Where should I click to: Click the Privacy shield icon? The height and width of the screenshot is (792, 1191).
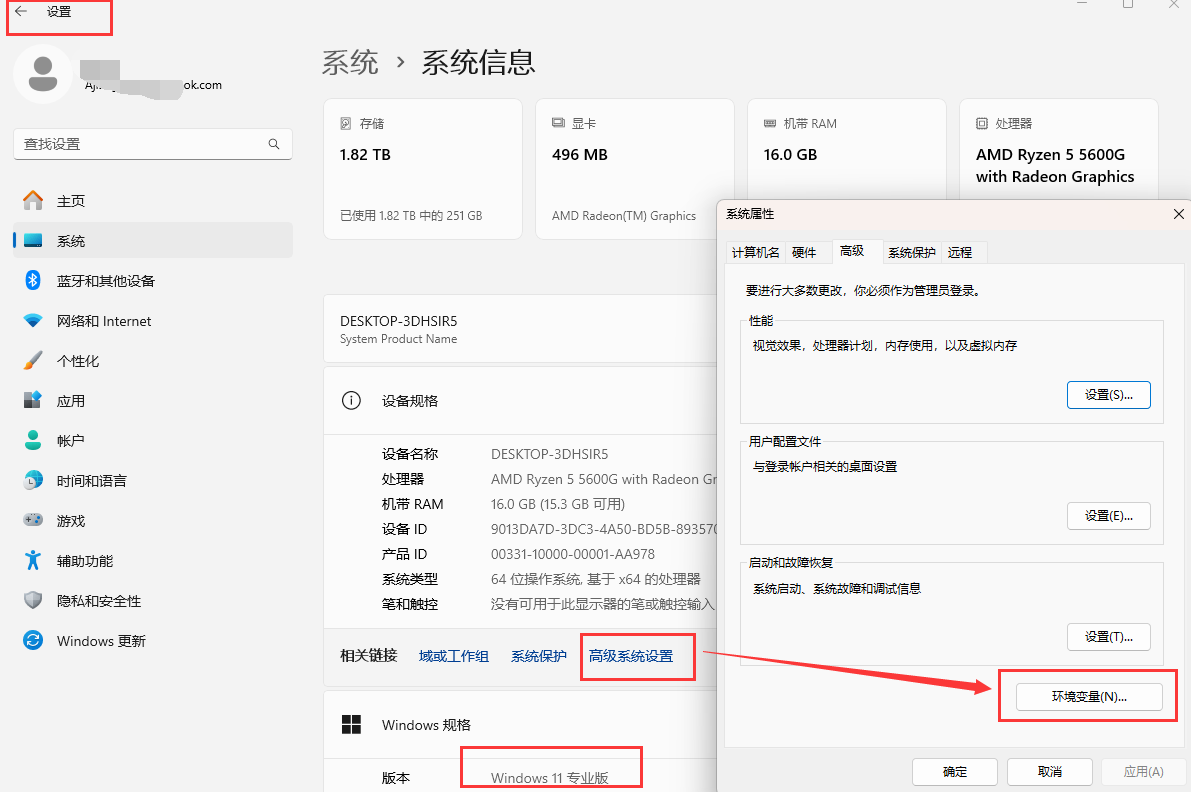(x=33, y=601)
